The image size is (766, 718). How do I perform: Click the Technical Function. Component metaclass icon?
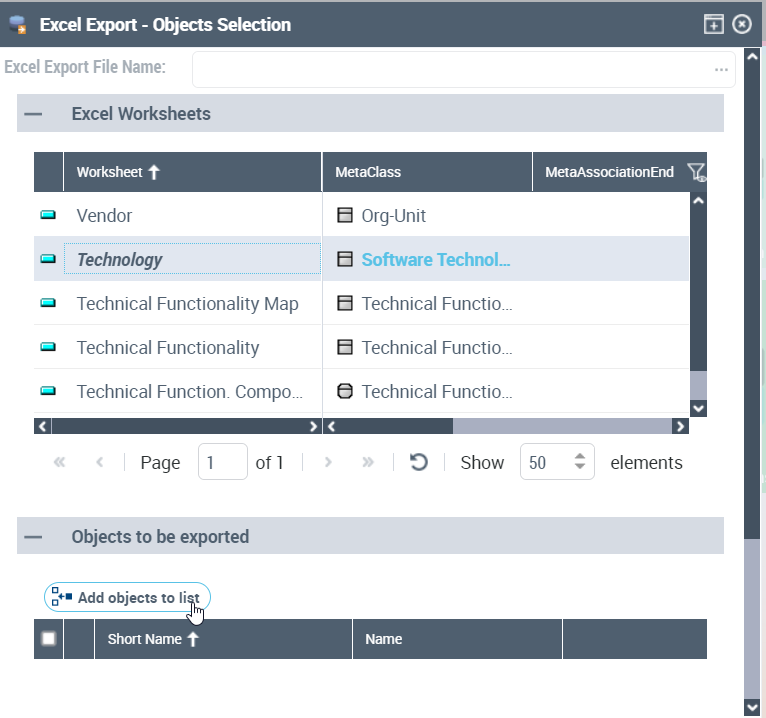click(345, 392)
